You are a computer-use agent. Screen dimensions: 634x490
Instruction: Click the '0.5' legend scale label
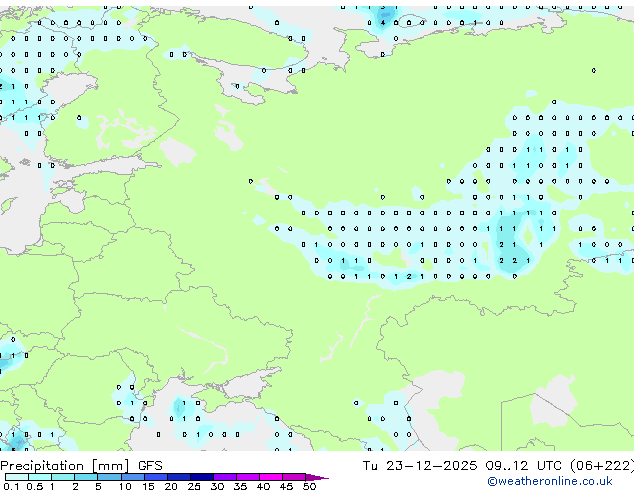click(x=35, y=486)
